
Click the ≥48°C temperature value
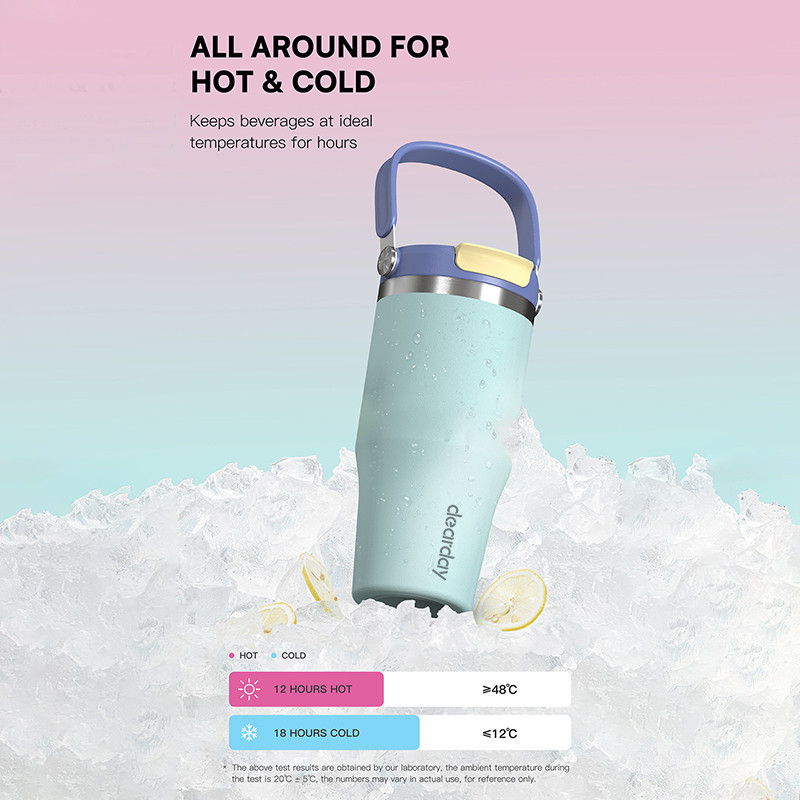499,690
